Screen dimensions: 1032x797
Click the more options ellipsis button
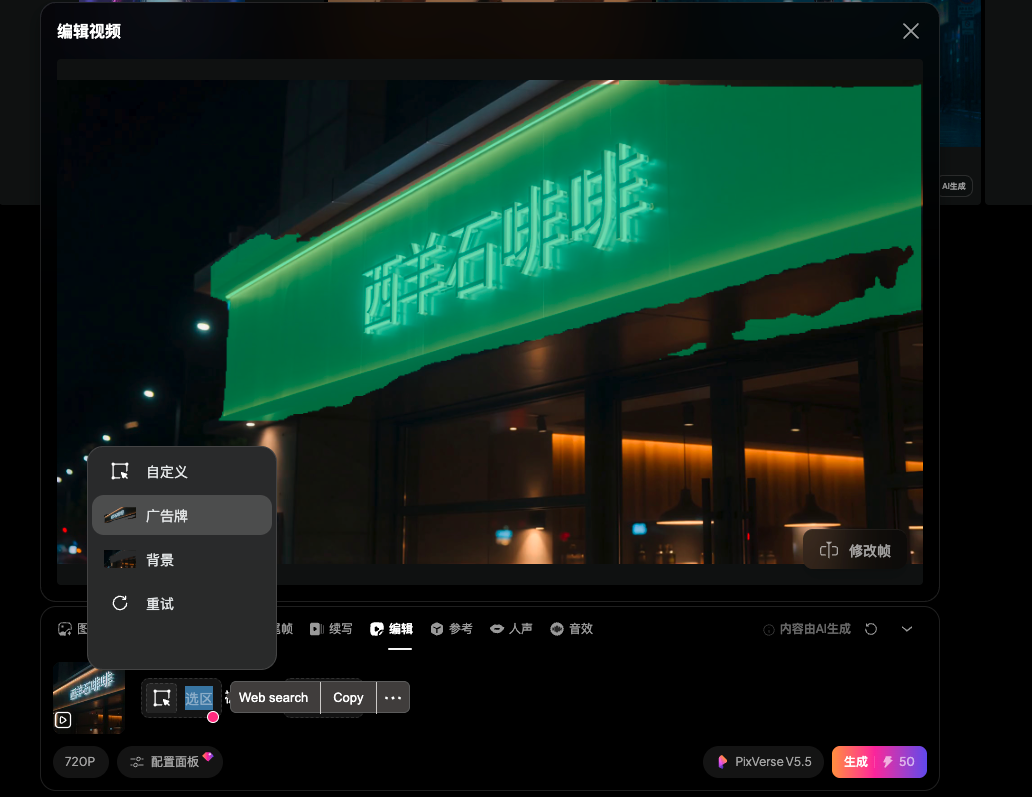tap(393, 697)
